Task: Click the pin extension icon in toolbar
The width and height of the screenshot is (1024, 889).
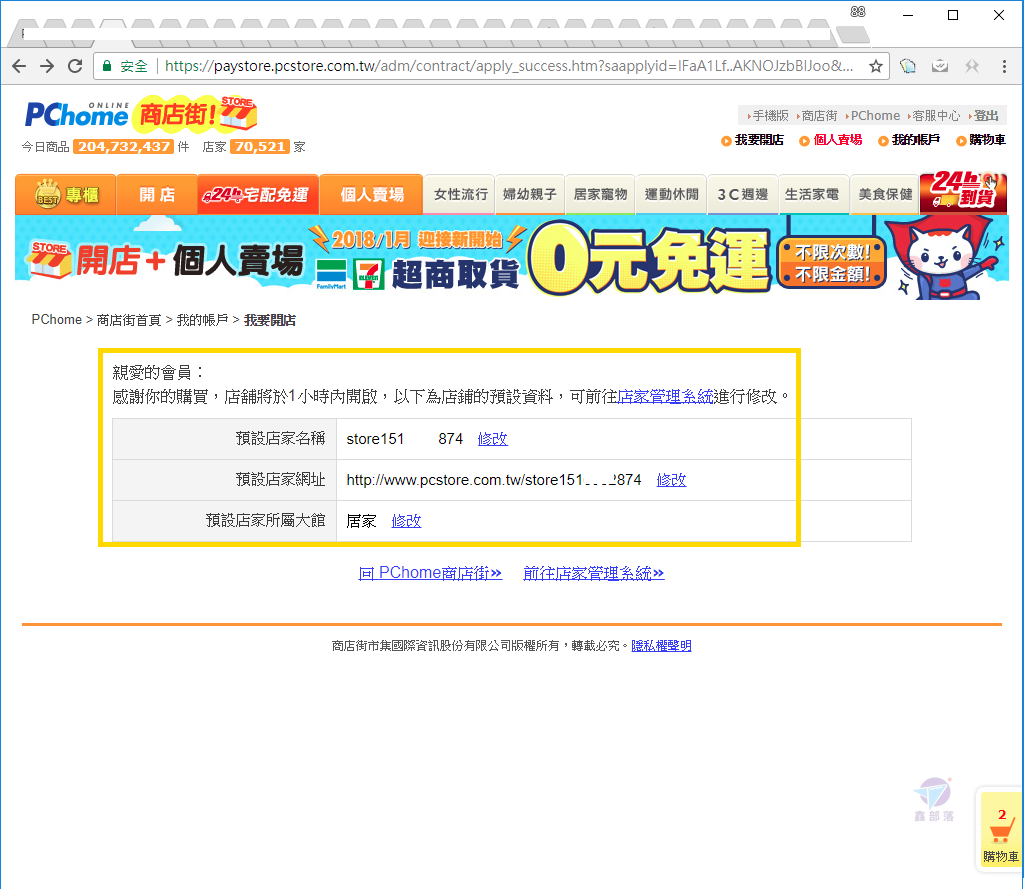Action: point(972,66)
